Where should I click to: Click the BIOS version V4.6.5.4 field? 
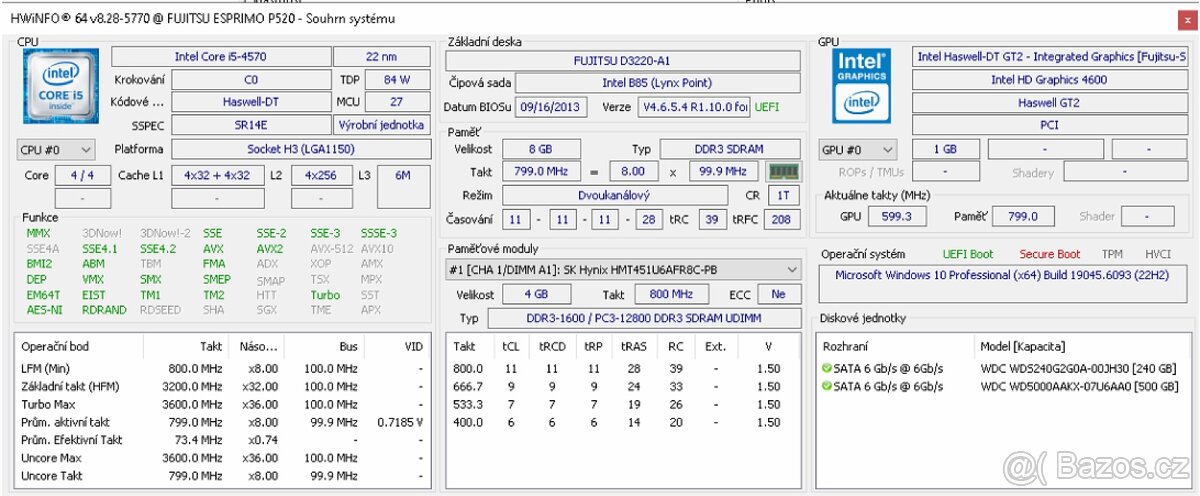(x=695, y=107)
